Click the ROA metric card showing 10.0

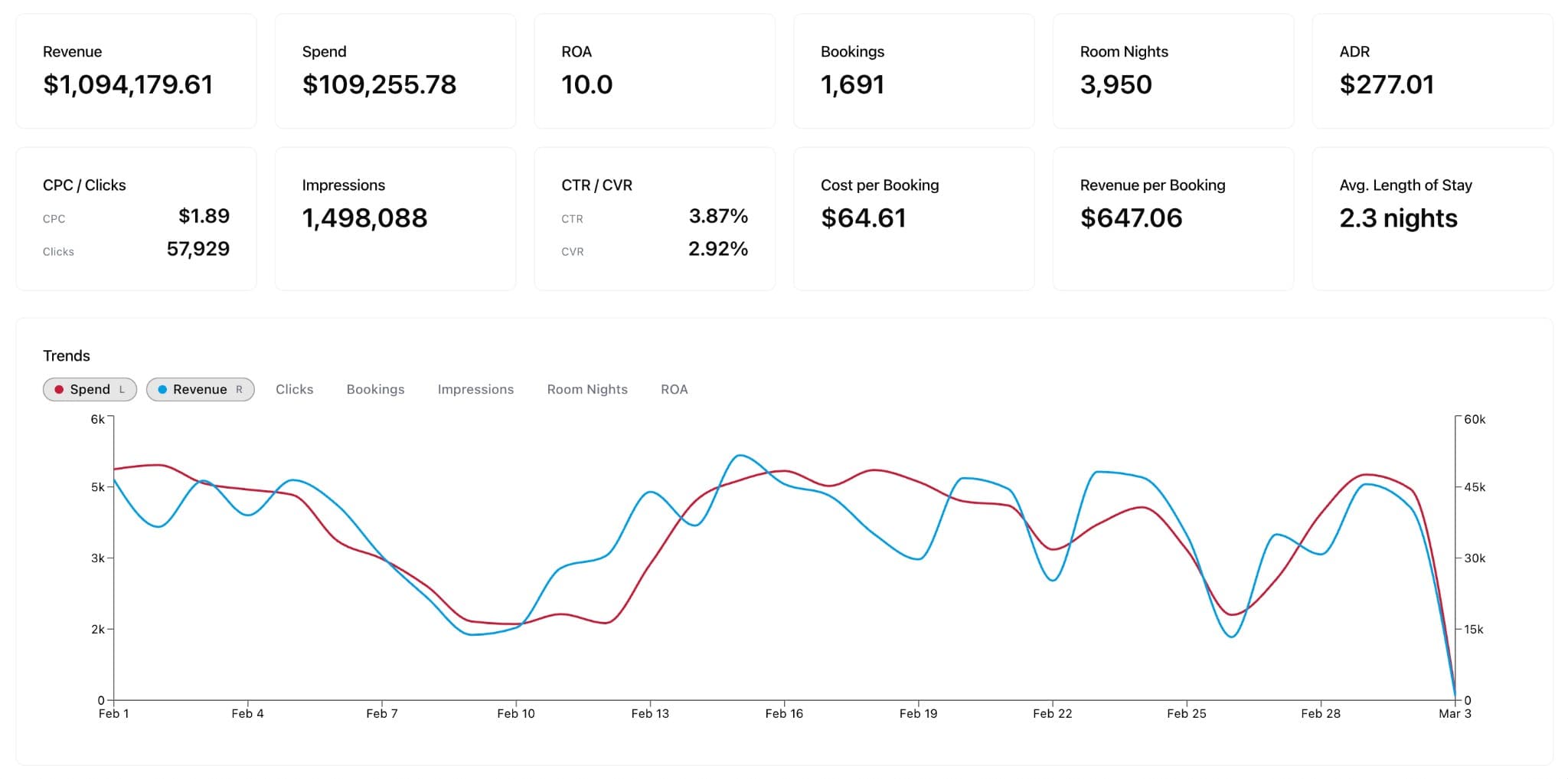click(655, 70)
